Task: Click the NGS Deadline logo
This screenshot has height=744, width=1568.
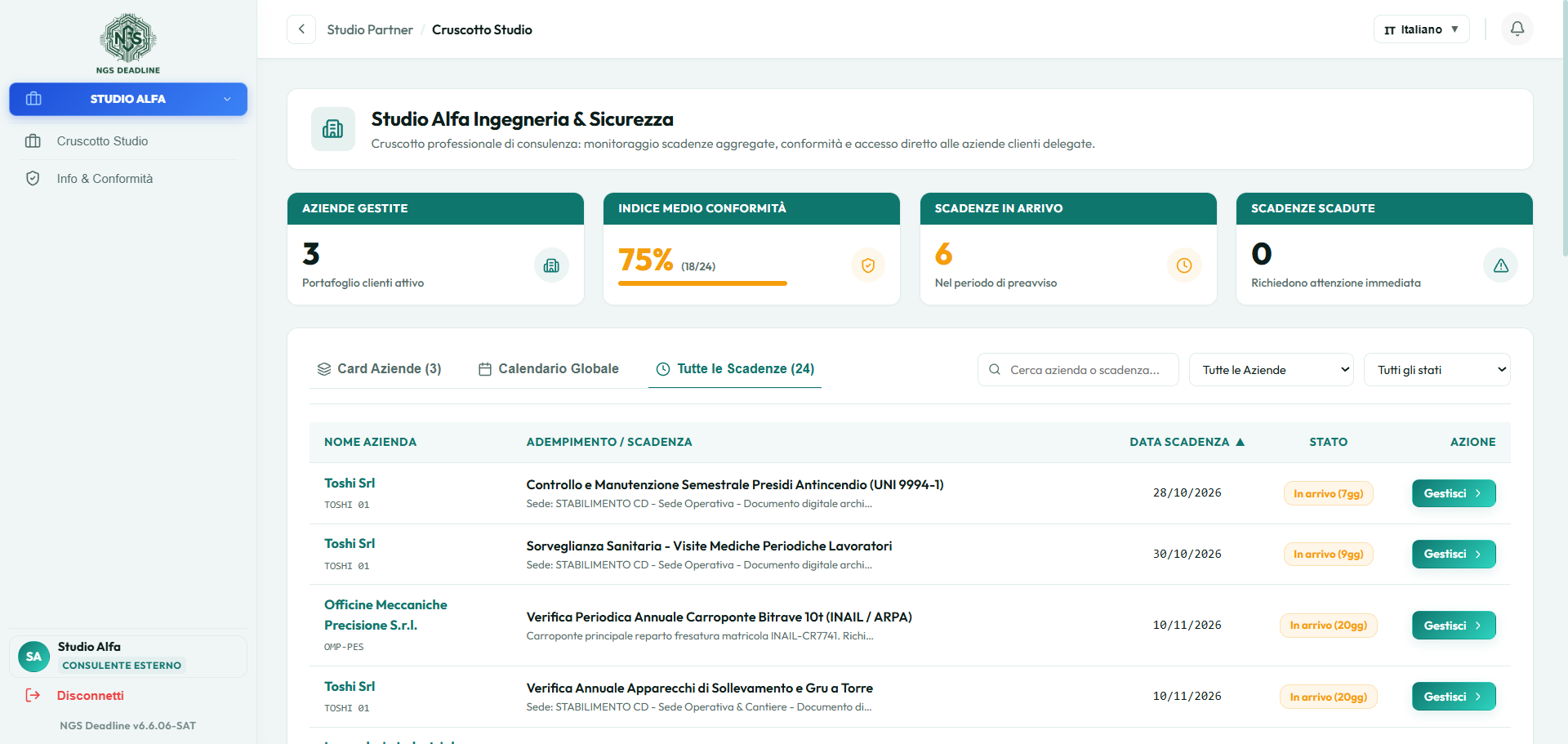Action: coord(128,43)
